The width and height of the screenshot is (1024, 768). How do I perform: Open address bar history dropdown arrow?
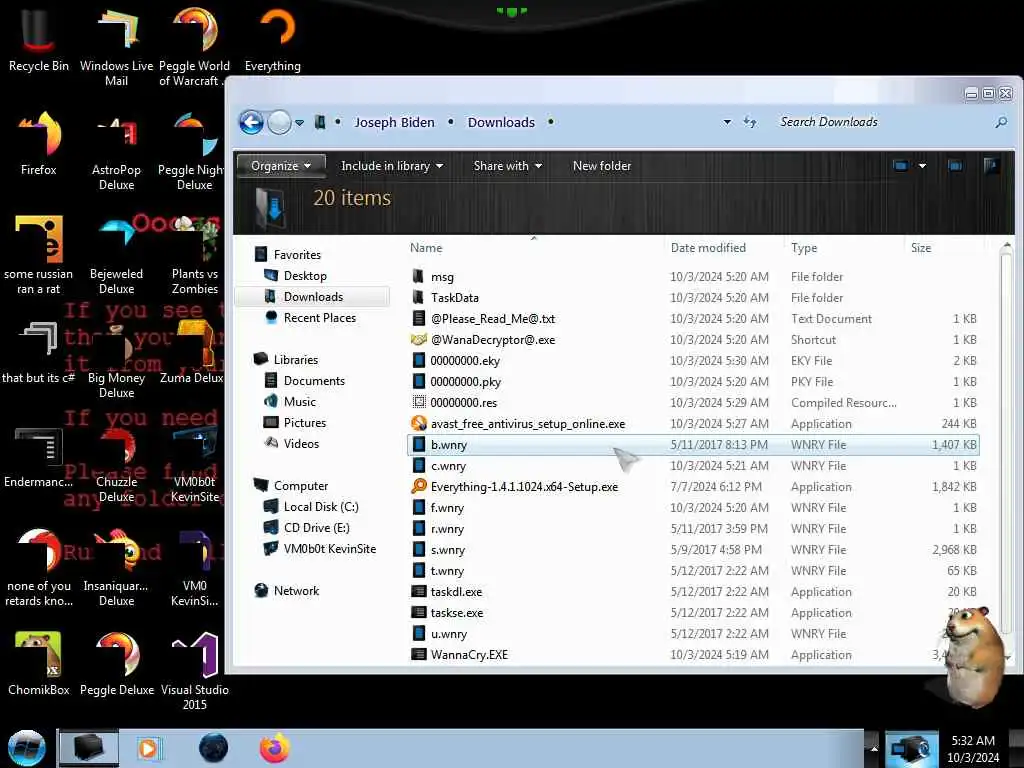pos(727,122)
